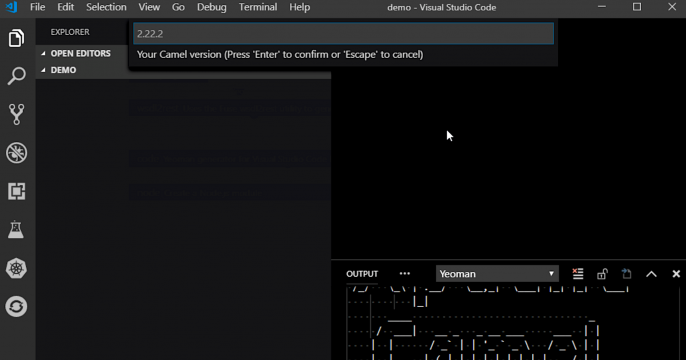Select the OUTPUT panel tab
Image resolution: width=686 pixels, height=360 pixels.
pos(362,274)
